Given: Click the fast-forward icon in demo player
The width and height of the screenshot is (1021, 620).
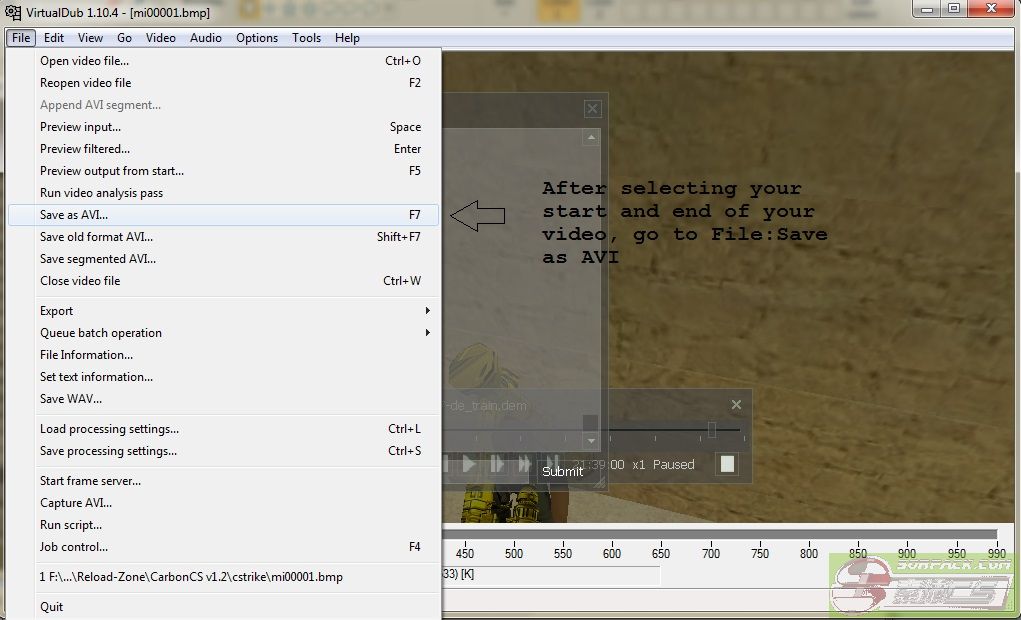Looking at the screenshot, I should 523,464.
